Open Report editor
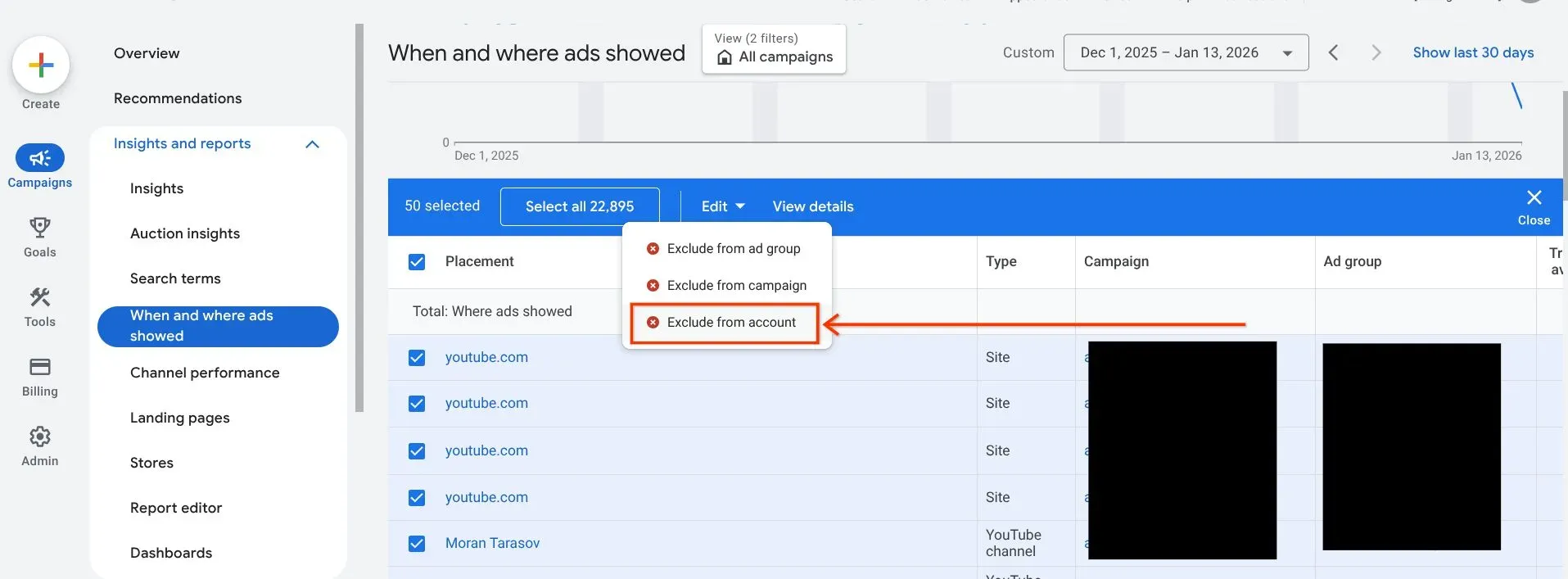1568x579 pixels. tap(176, 508)
